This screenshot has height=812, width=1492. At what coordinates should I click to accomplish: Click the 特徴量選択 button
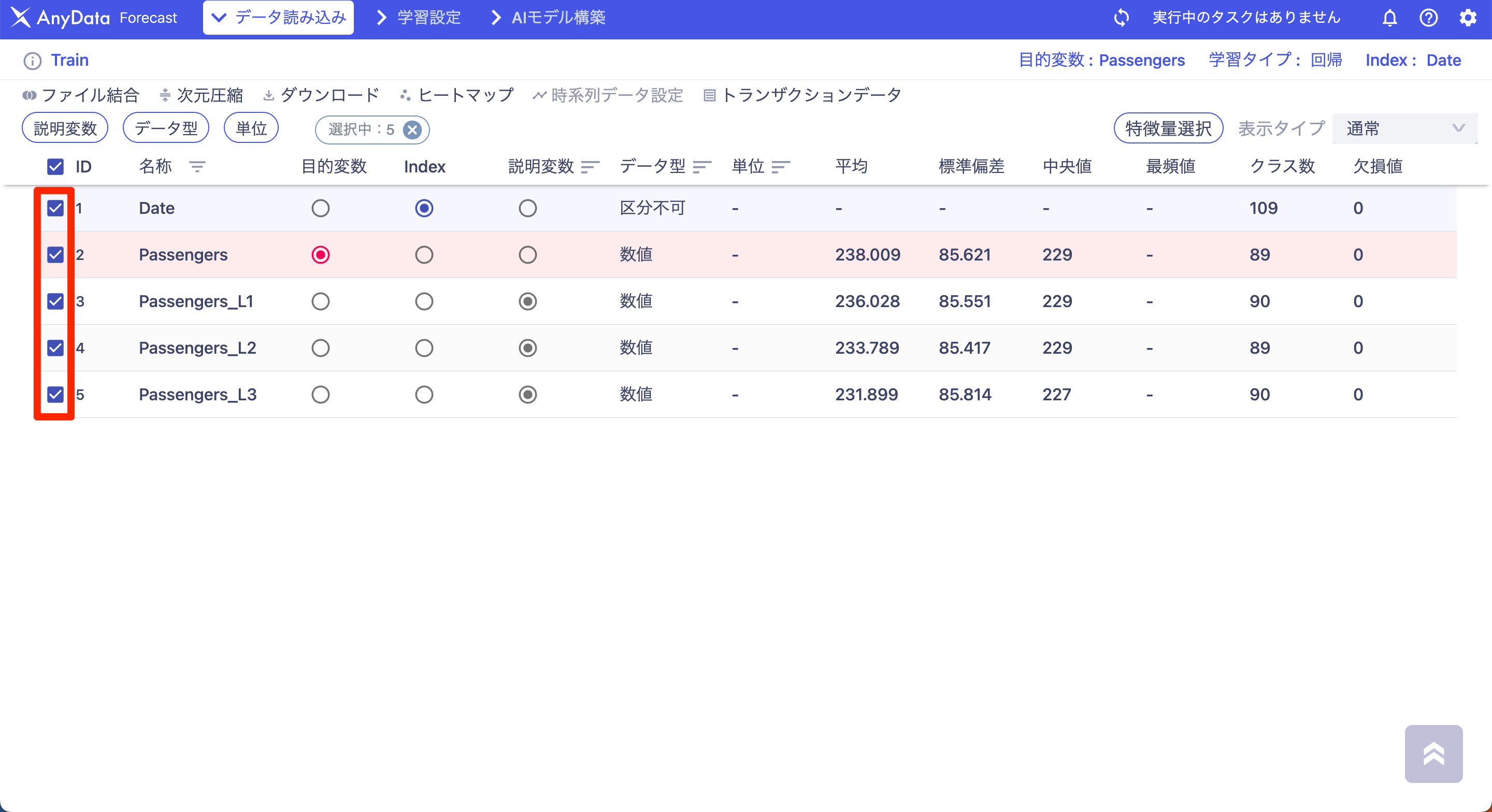(1168, 128)
